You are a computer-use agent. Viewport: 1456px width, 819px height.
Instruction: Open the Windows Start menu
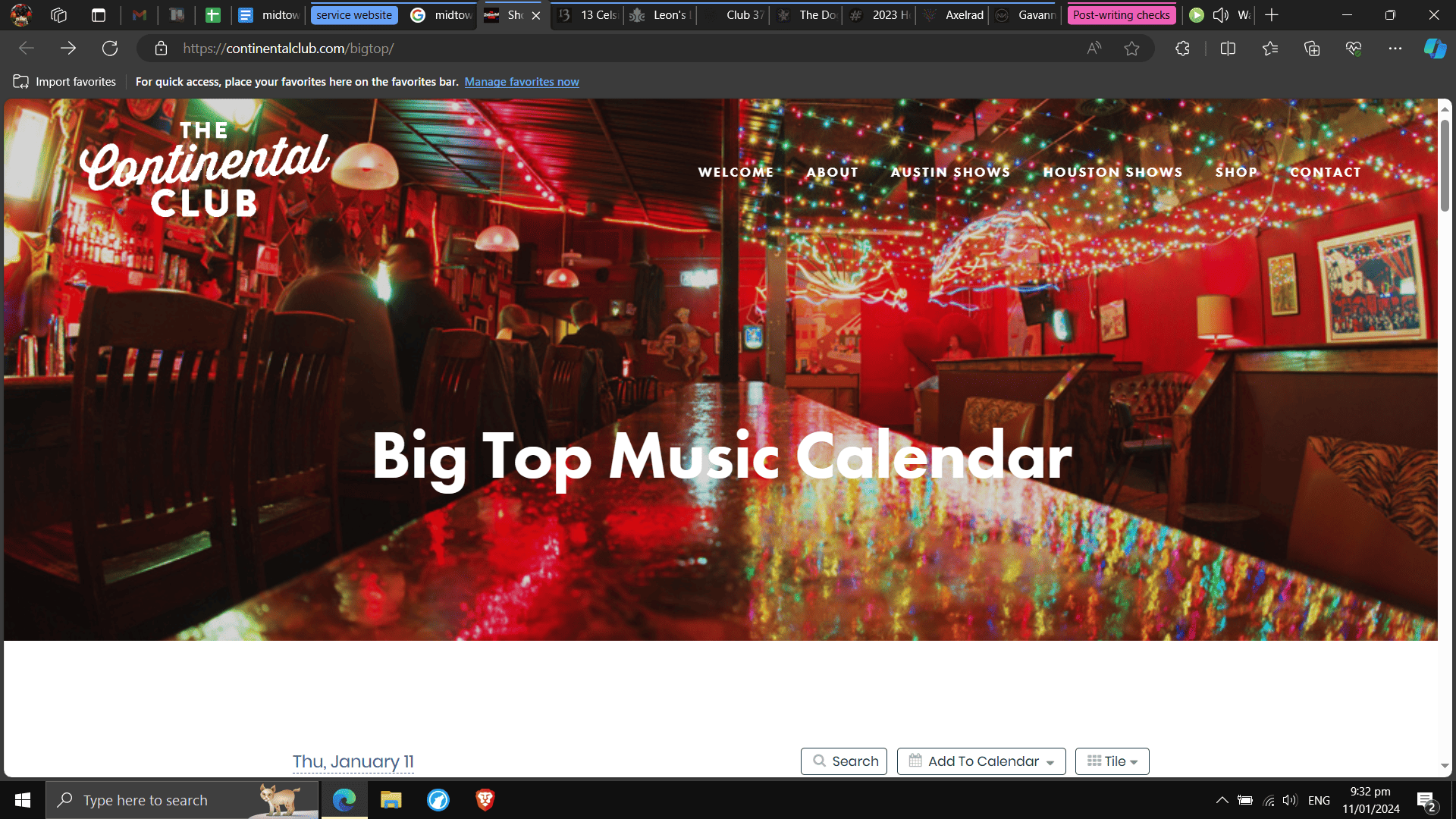(x=23, y=800)
